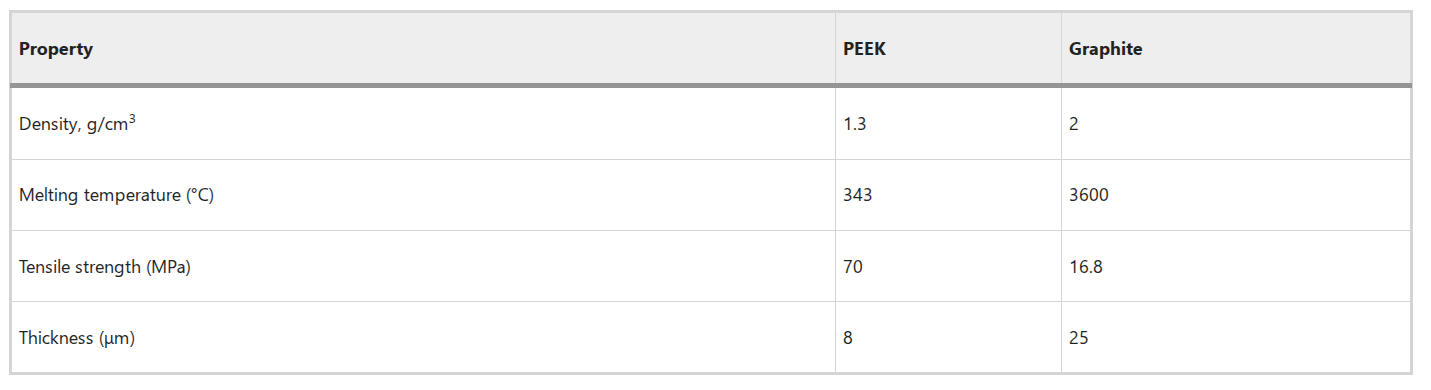Select PEEK tensile strength 70
1431x390 pixels.
pyautogui.click(x=853, y=267)
